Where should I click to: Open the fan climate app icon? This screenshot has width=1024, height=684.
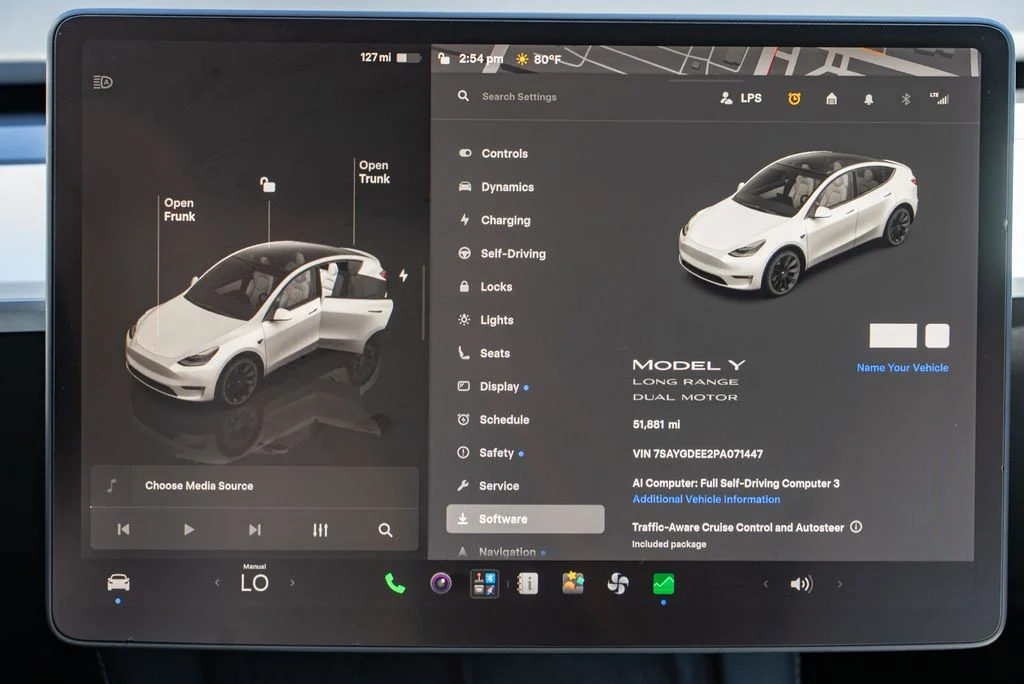(x=618, y=583)
